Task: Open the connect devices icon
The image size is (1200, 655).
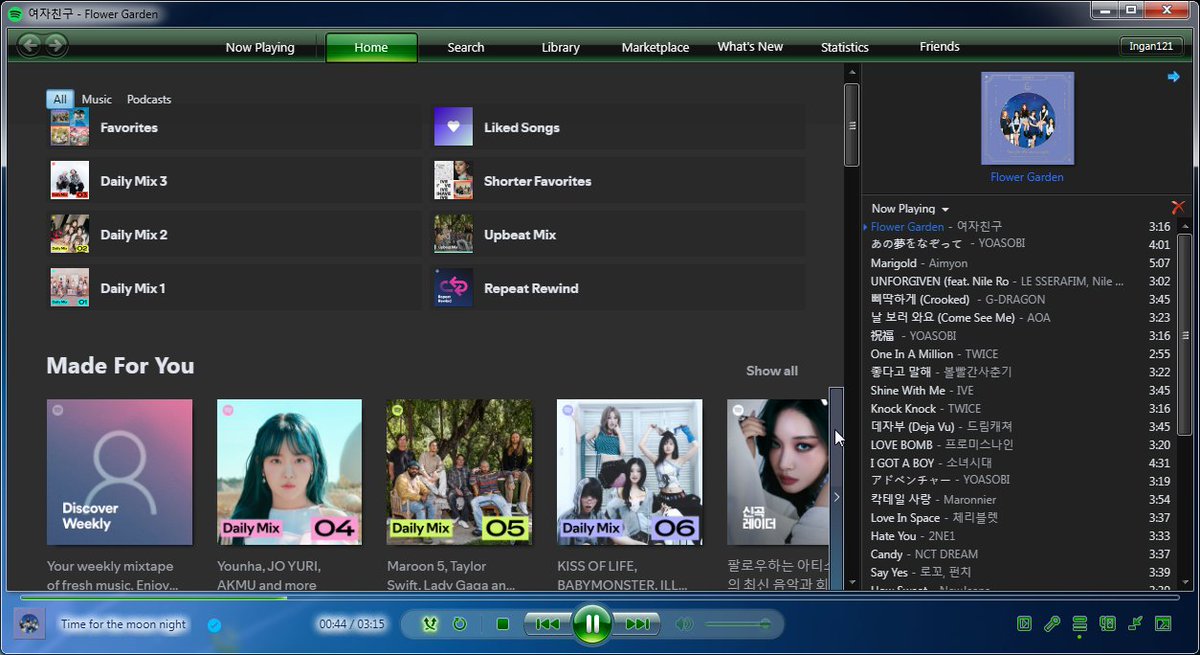Action: (1107, 624)
